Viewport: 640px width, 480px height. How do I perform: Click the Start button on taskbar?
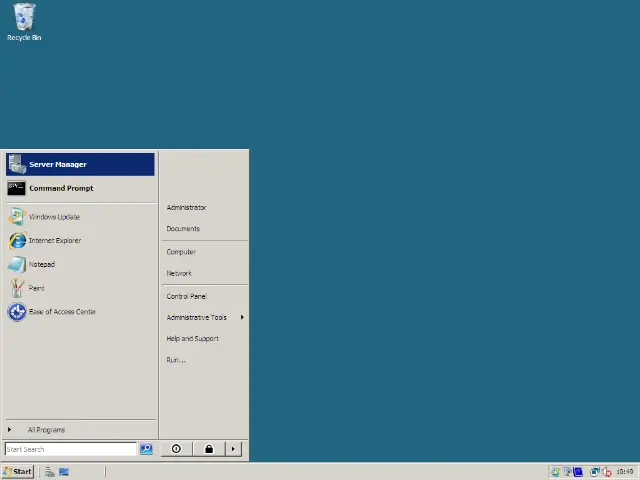[18, 472]
